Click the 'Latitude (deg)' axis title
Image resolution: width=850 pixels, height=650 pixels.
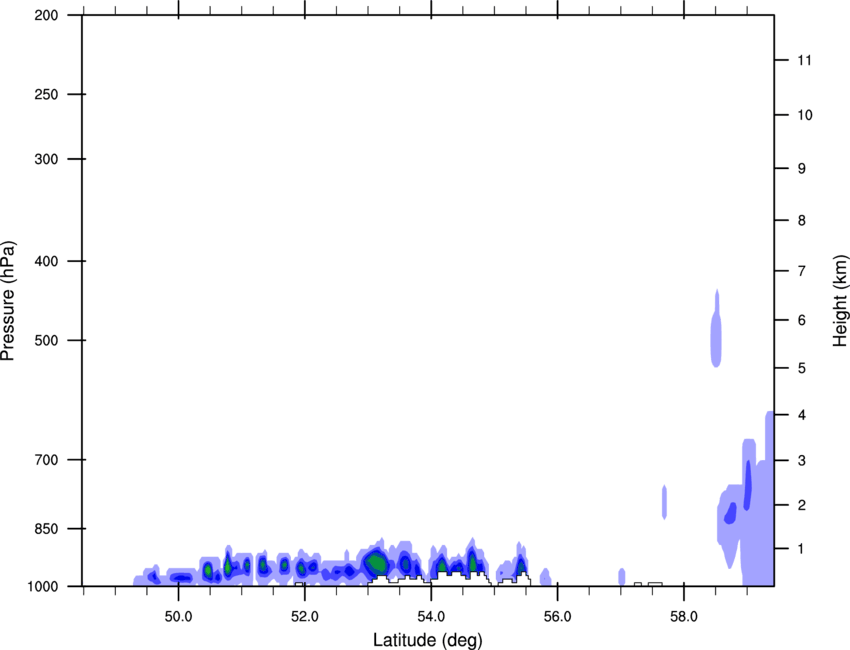(x=427, y=640)
